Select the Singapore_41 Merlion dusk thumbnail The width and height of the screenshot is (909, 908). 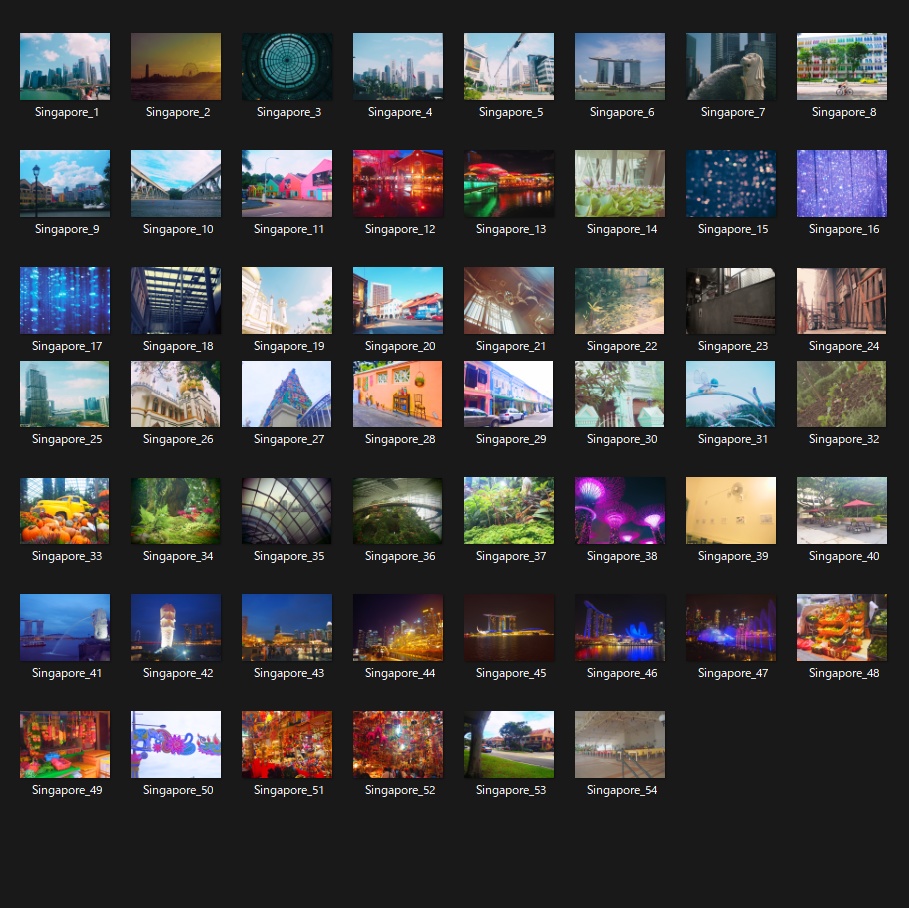65,628
